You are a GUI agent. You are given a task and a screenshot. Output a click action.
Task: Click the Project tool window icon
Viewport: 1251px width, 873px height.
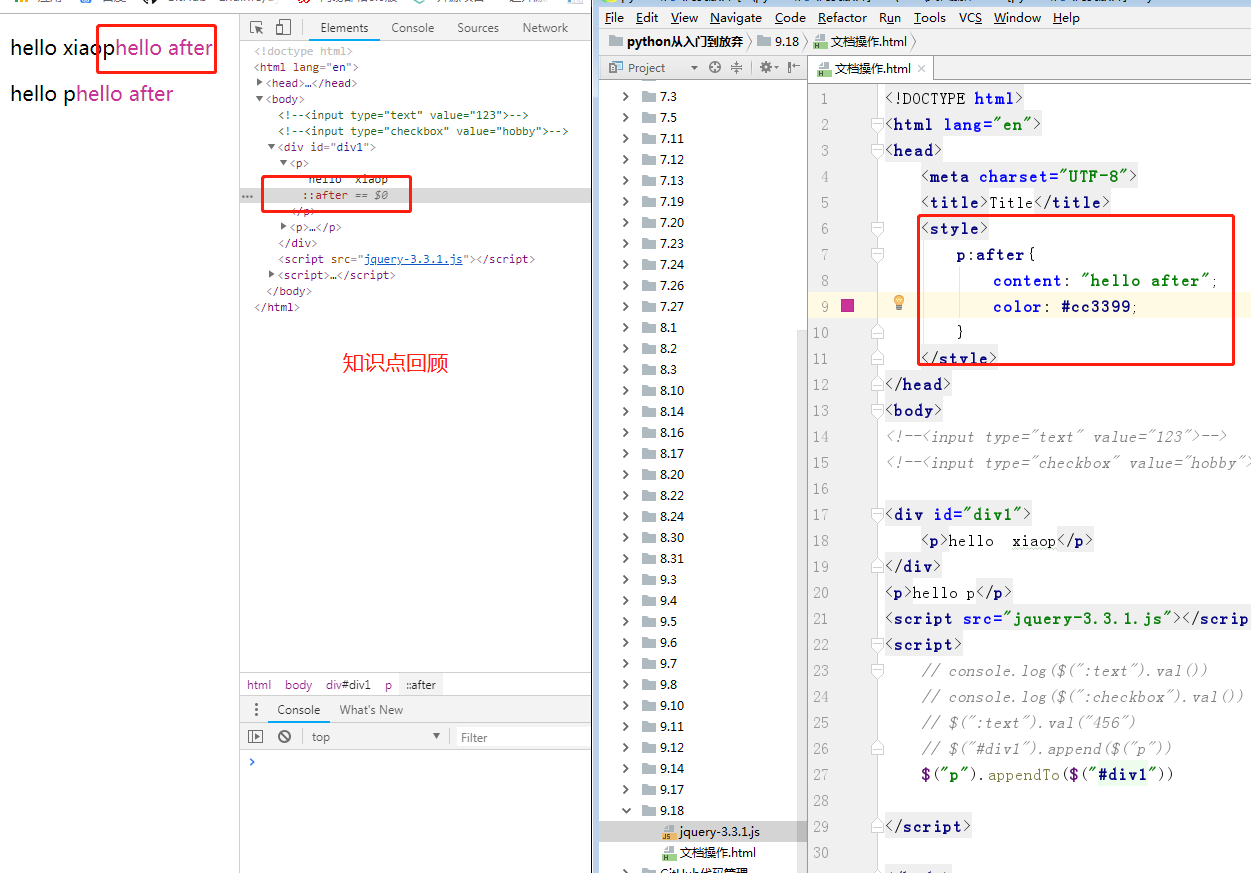pos(616,68)
